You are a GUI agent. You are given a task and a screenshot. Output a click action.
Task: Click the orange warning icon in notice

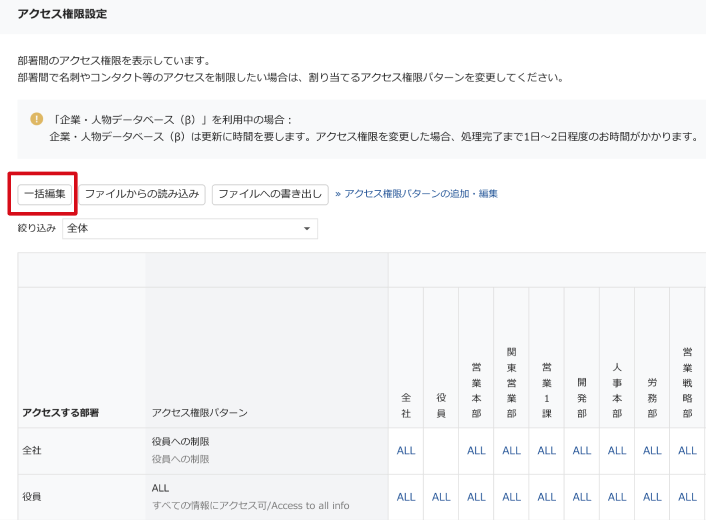click(37, 119)
